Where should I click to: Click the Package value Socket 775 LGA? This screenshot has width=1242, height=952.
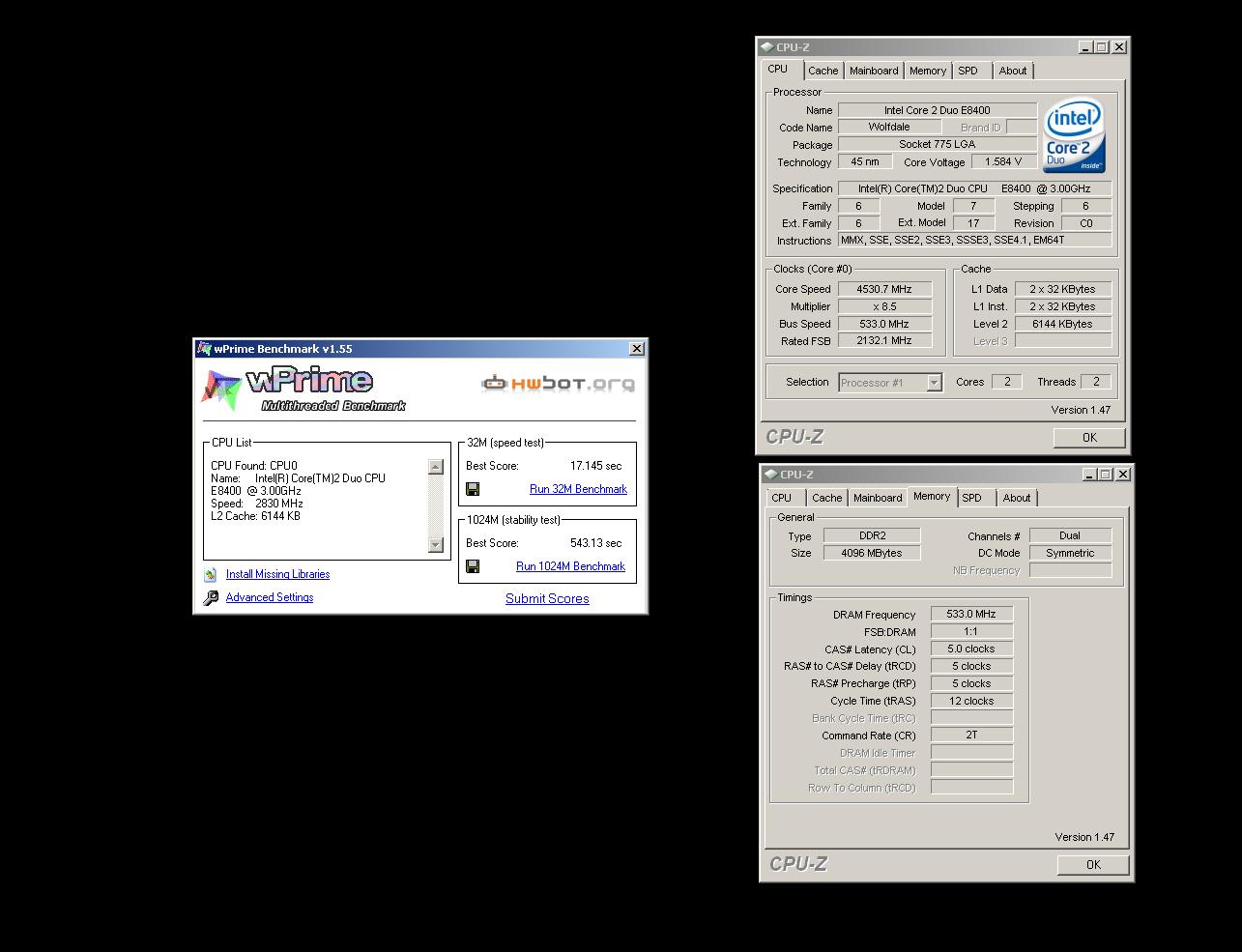tap(938, 144)
